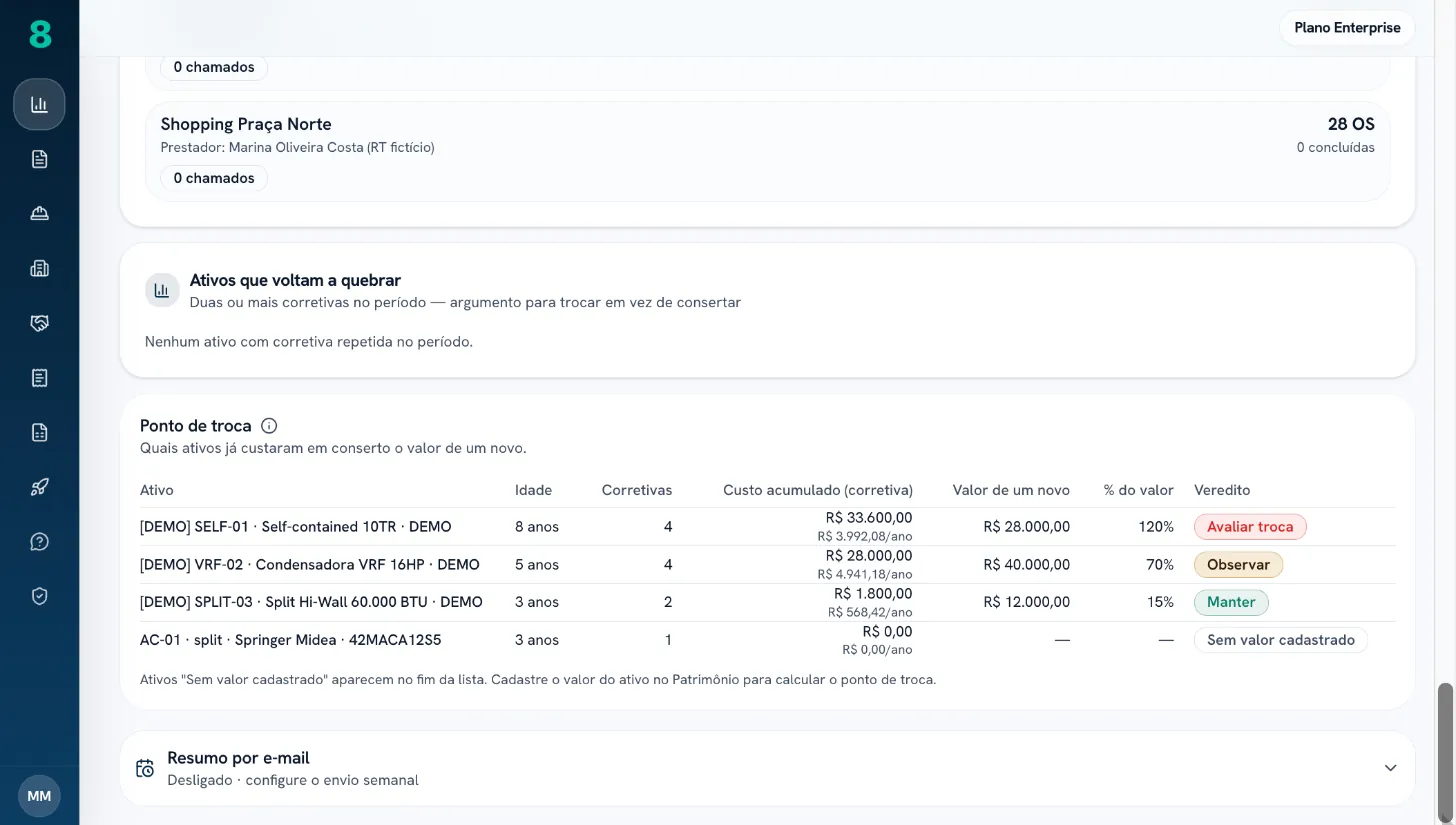Open the bar chart dashboard in the sidebar

tap(39, 104)
